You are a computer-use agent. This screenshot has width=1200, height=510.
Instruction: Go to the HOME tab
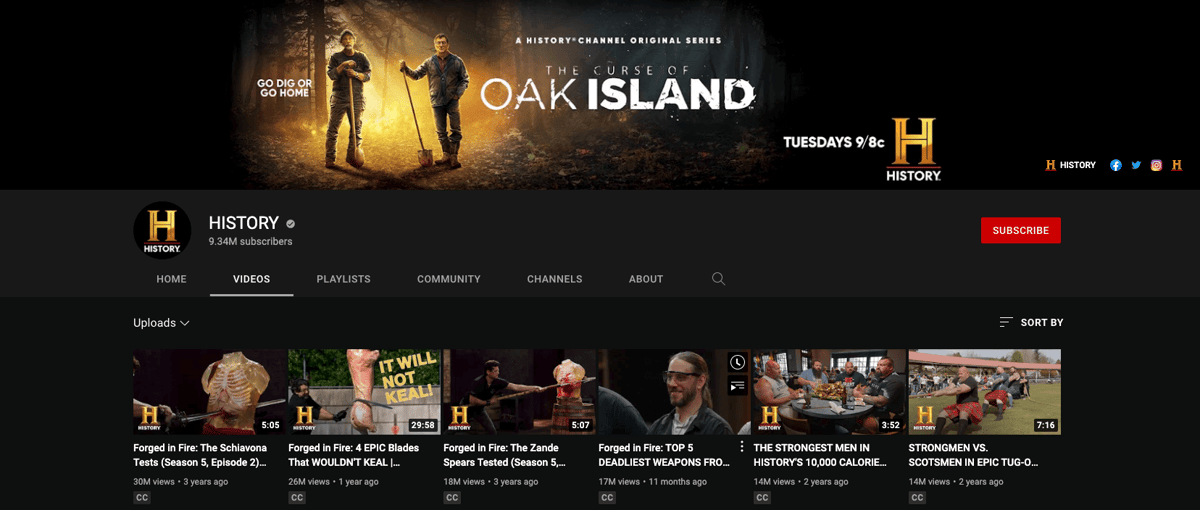coord(171,279)
